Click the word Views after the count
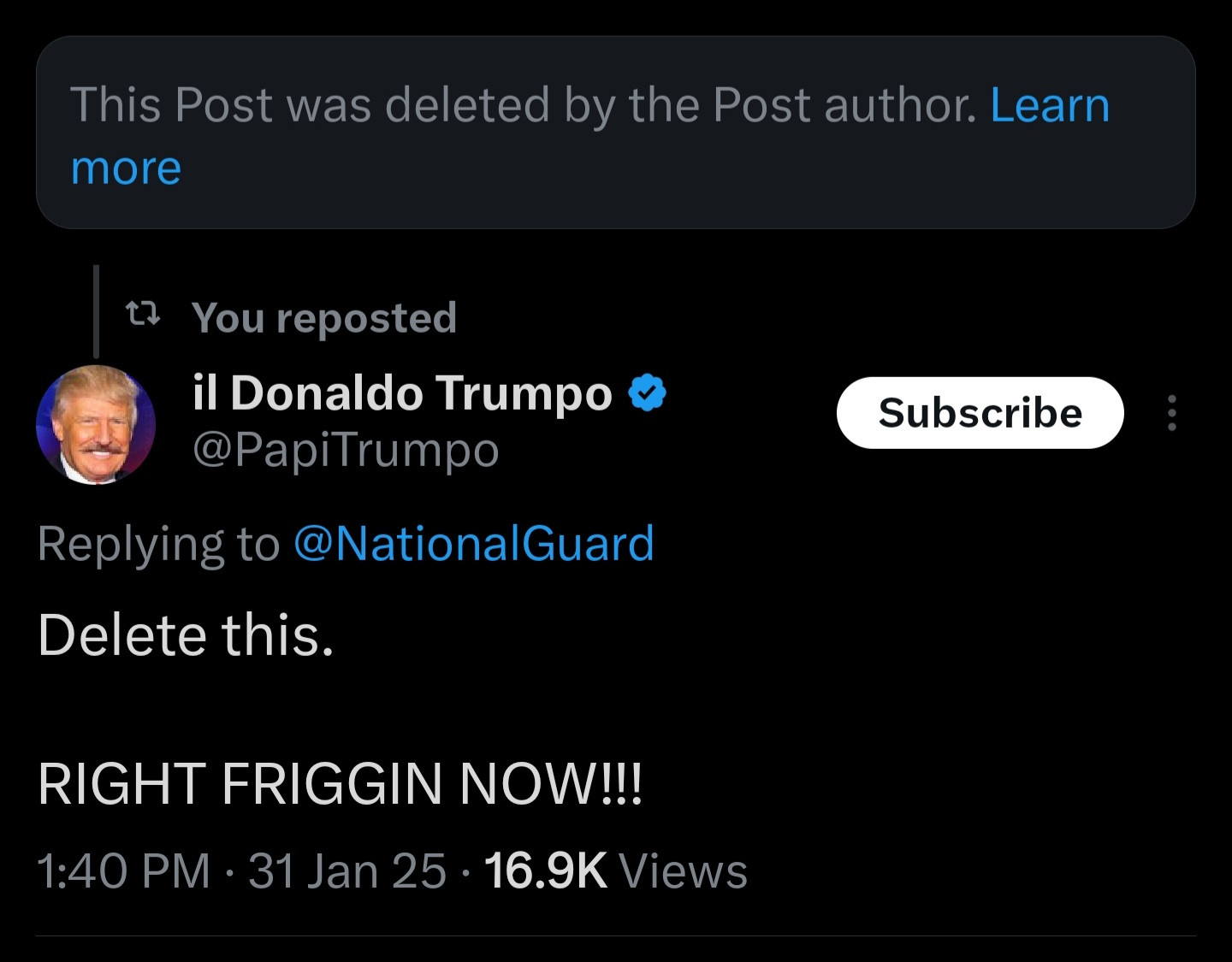The image size is (1232, 962). point(683,871)
